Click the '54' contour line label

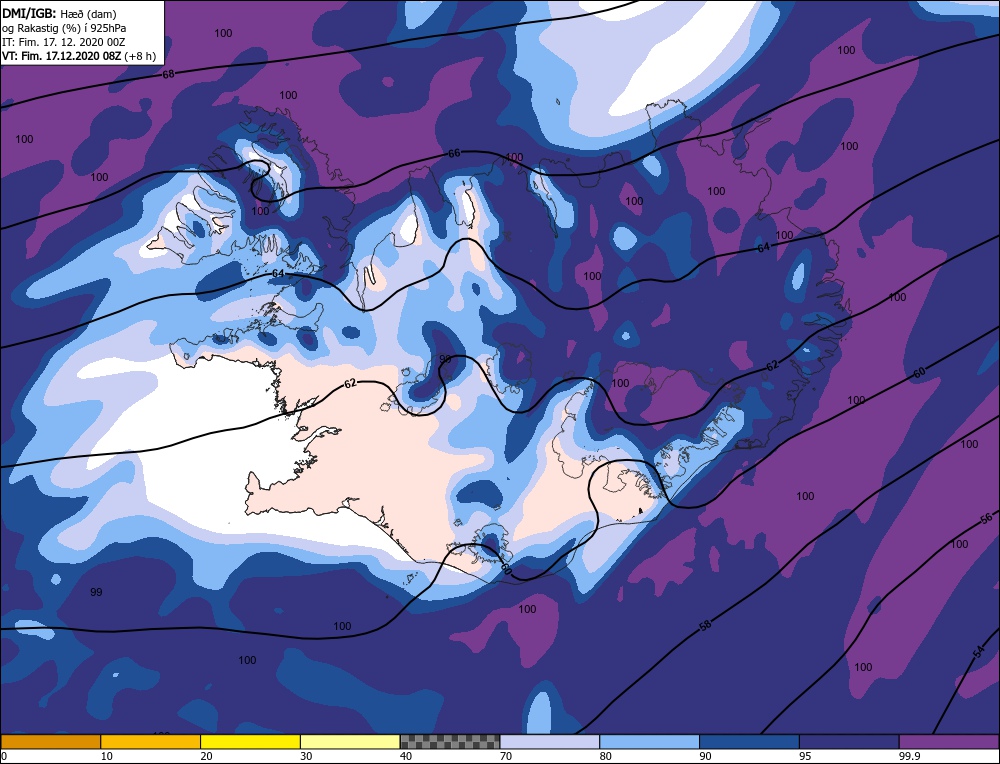tap(979, 651)
